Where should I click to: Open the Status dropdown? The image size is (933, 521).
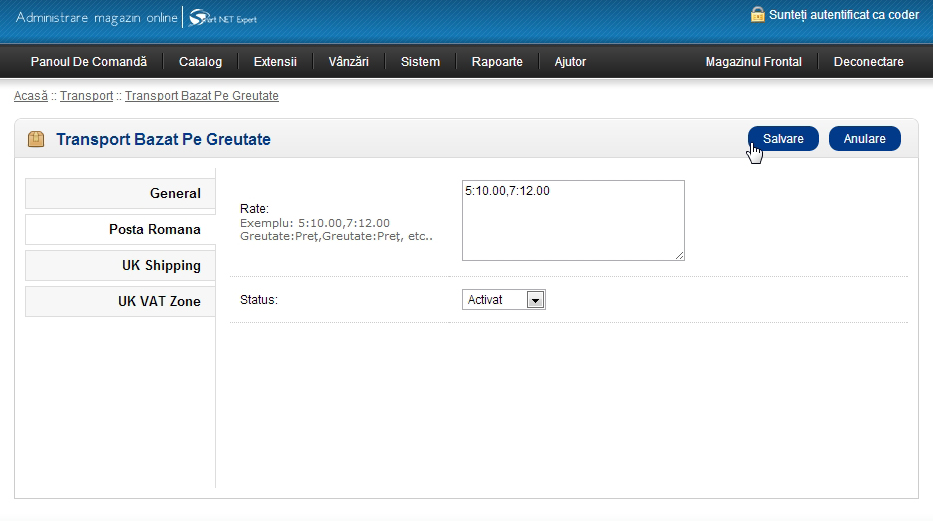pyautogui.click(x=505, y=300)
